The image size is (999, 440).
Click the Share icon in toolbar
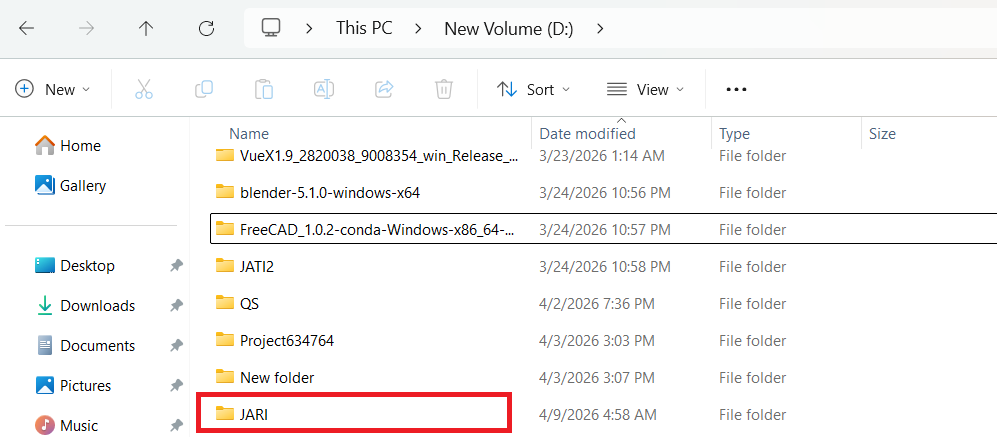click(x=384, y=89)
